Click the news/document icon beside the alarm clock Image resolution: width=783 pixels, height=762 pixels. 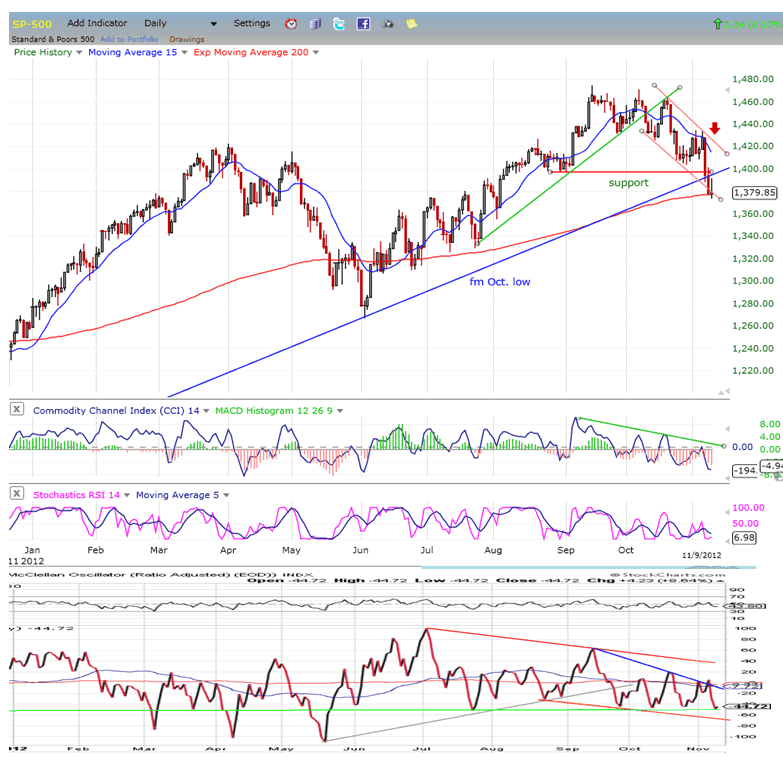[x=315, y=23]
